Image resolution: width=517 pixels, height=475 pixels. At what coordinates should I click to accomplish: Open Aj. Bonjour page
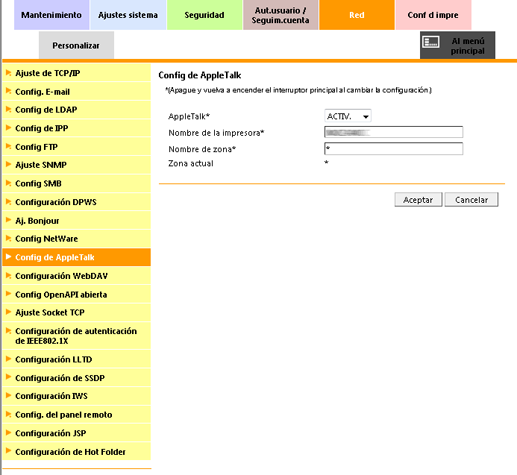point(76,220)
